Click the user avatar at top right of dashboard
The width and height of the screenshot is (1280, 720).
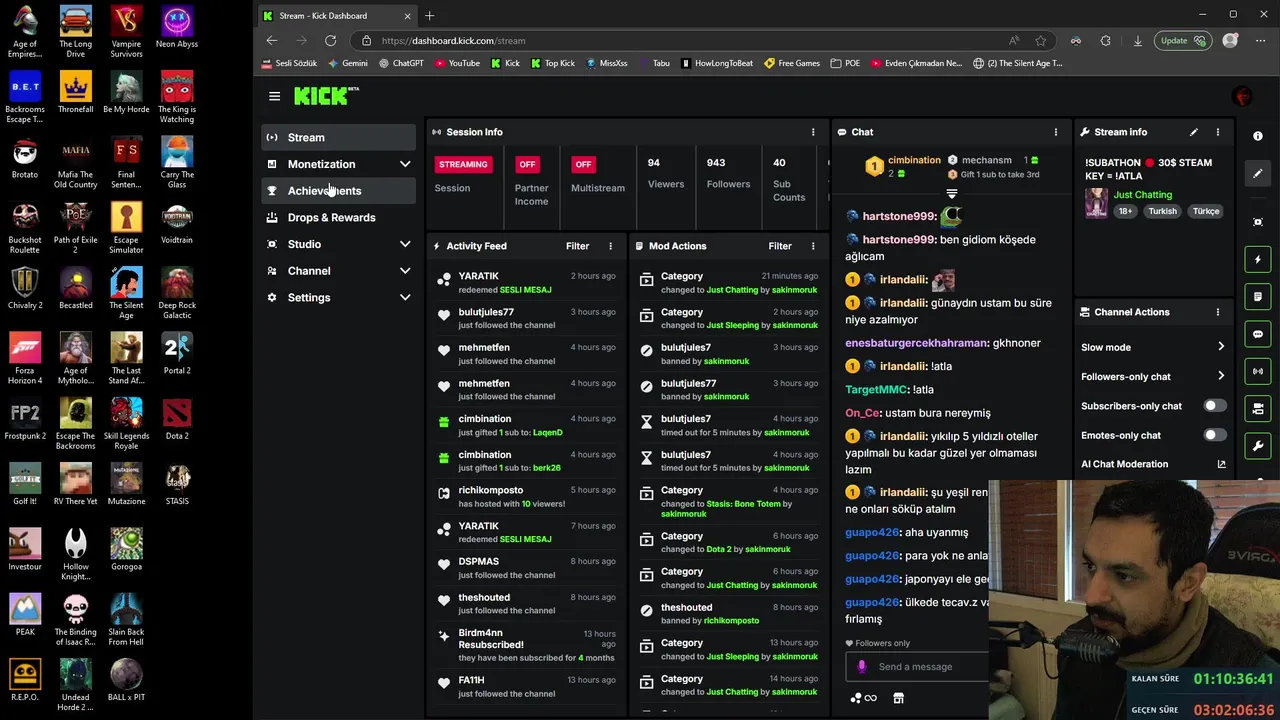point(1242,96)
